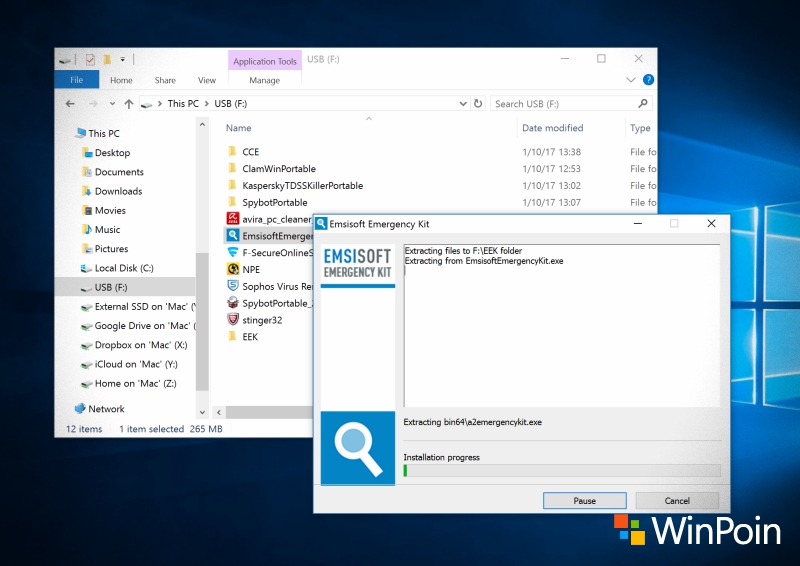This screenshot has width=800, height=566.
Task: Click the Installation progress bar
Action: [x=562, y=471]
